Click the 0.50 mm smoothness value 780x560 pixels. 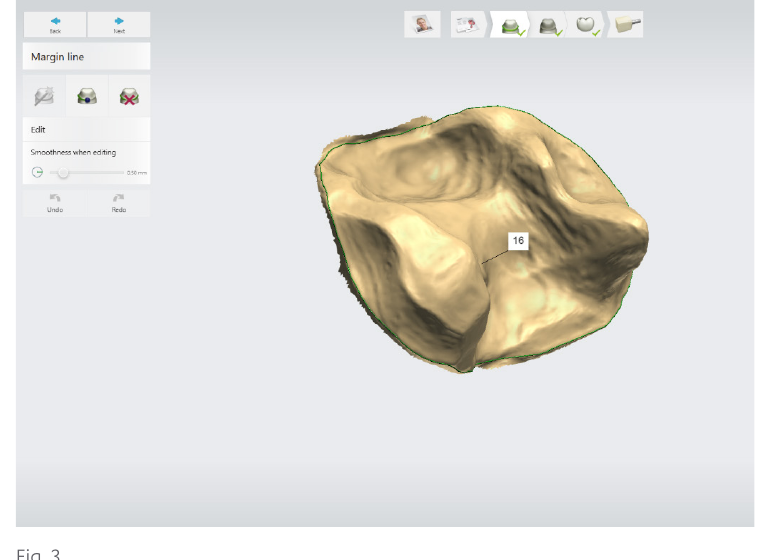(137, 173)
